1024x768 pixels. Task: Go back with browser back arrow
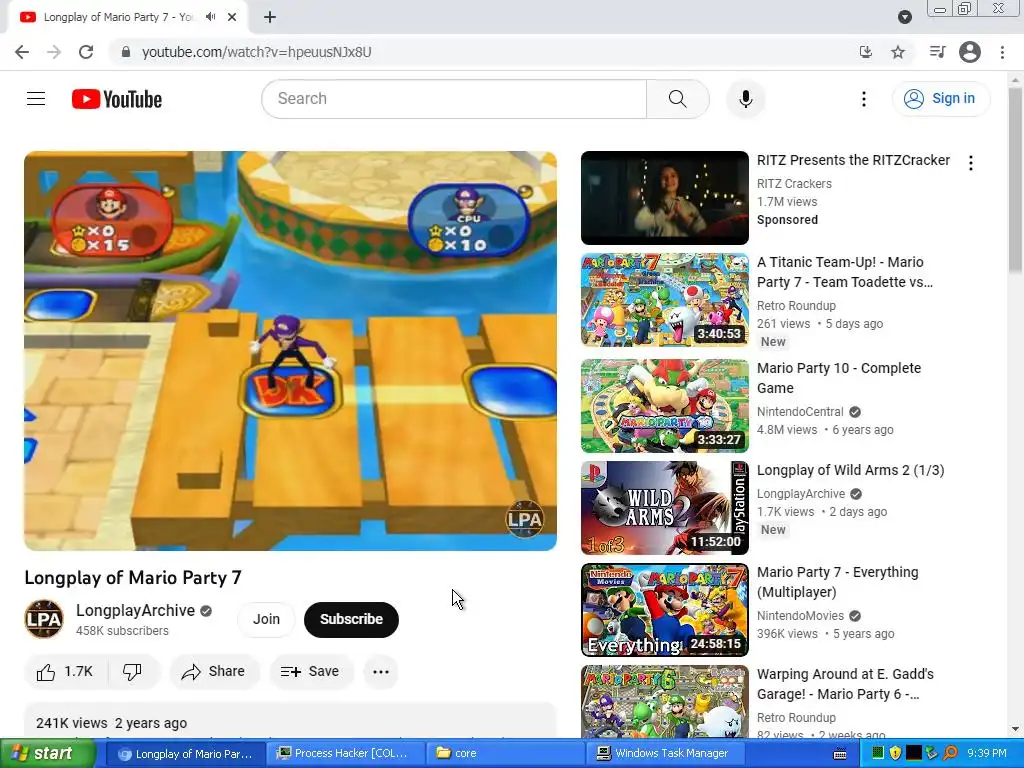[x=22, y=52]
